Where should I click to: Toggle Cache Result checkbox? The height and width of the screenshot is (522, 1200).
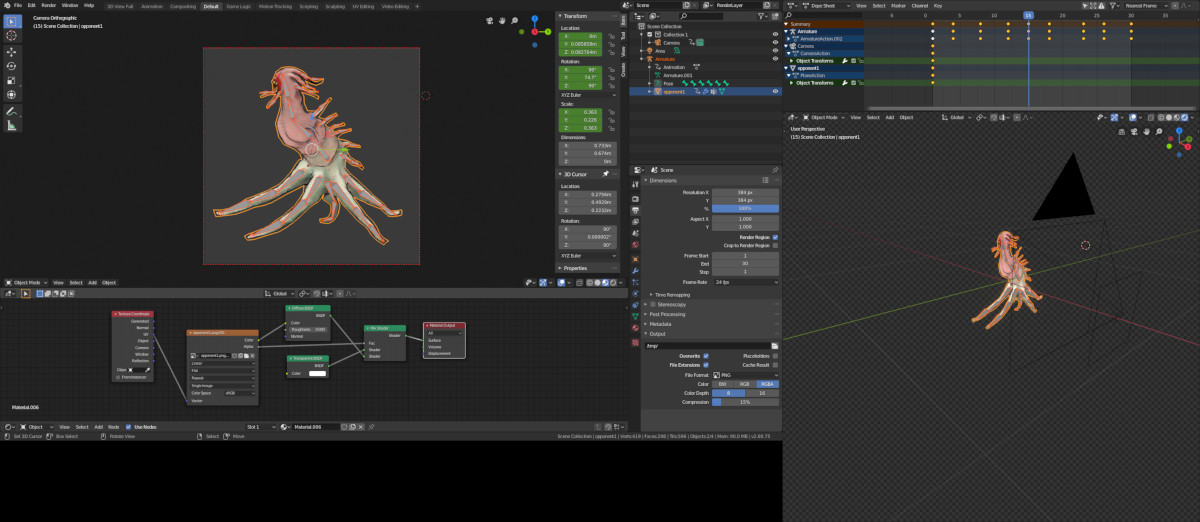pyautogui.click(x=775, y=365)
